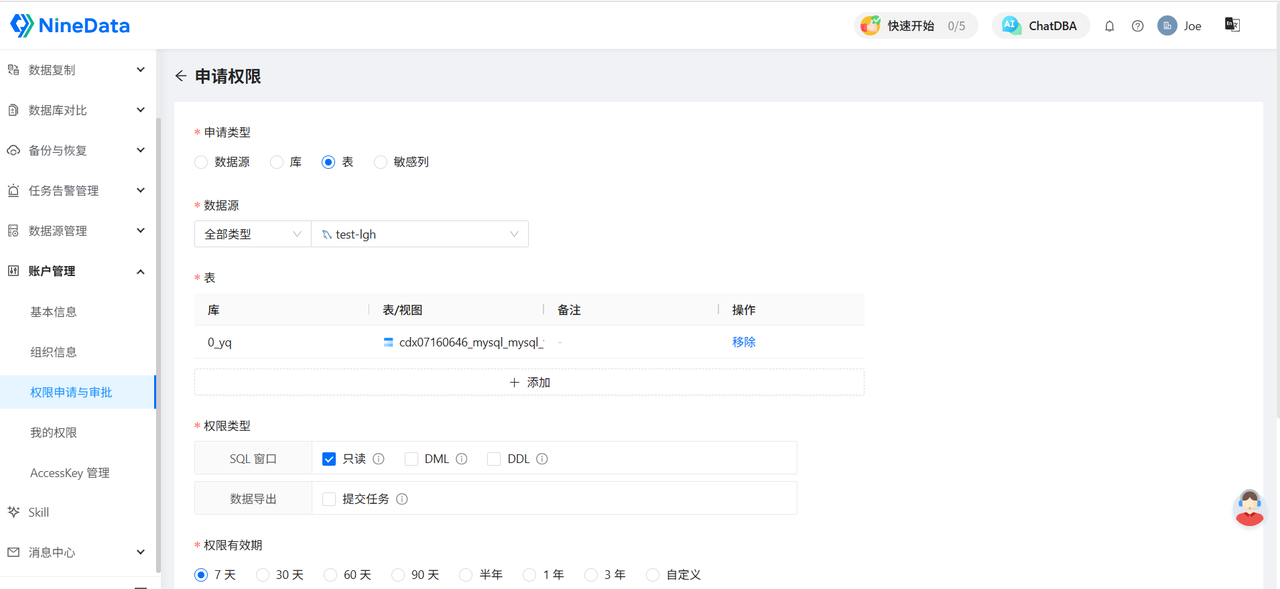Viewport: 1280px width, 589px height.
Task: Check the 提交任务 data export checkbox
Action: pyautogui.click(x=329, y=499)
